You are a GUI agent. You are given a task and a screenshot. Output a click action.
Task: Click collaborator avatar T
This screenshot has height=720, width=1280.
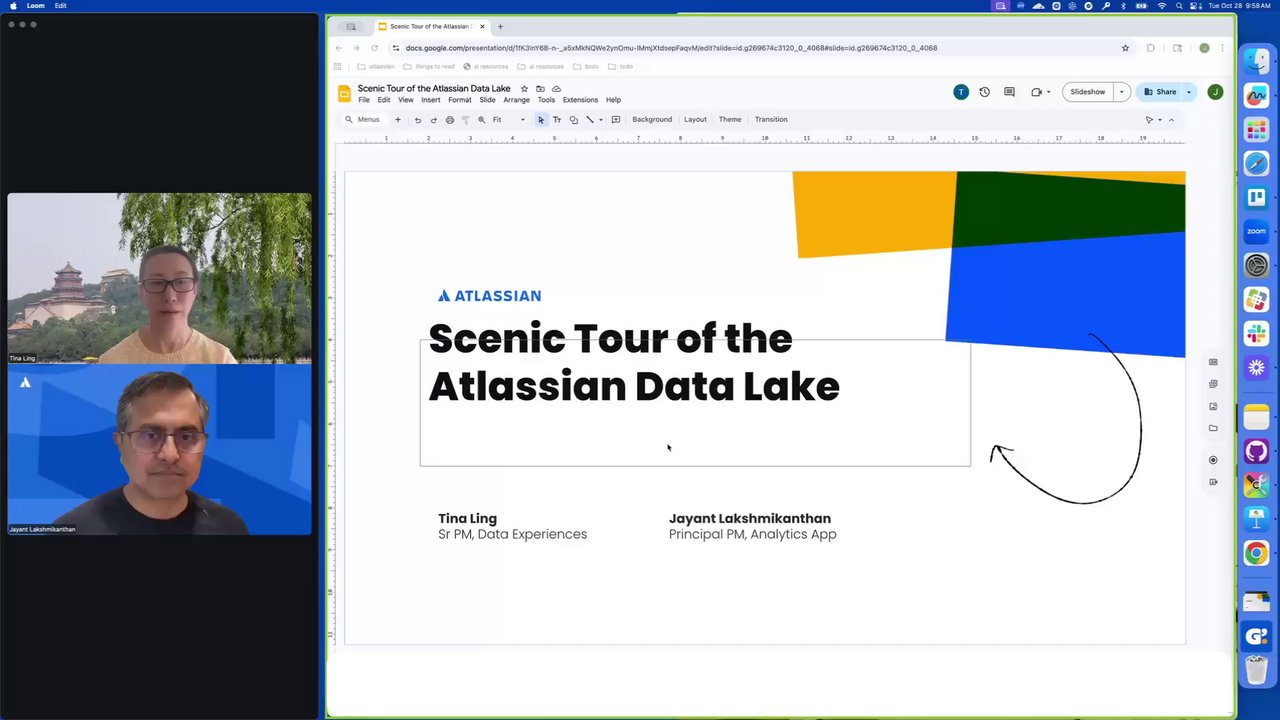point(961,92)
